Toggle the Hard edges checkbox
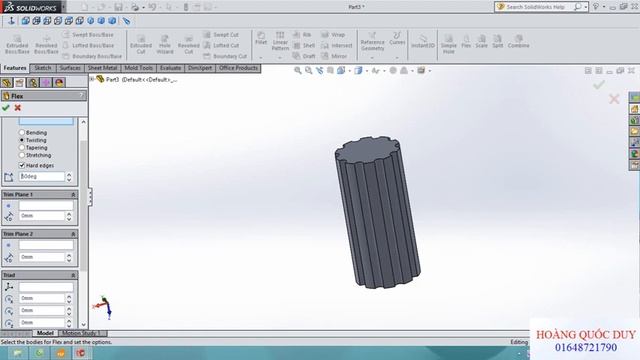This screenshot has height=360, width=640. [x=22, y=165]
